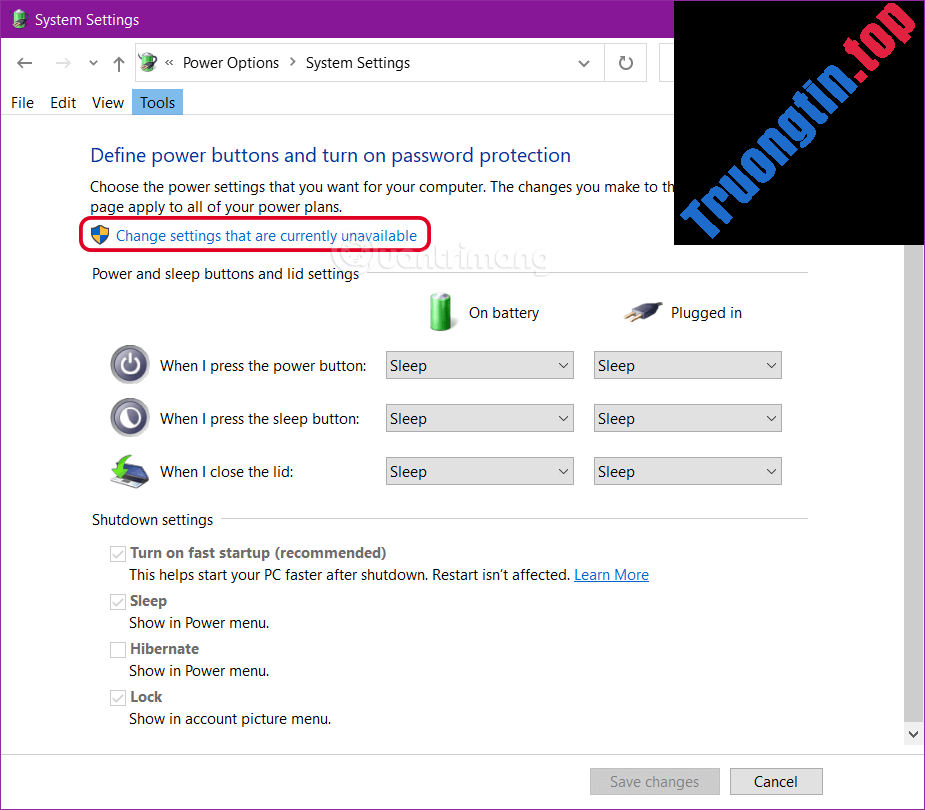Enable the Hibernate shutdown option

[x=117, y=649]
